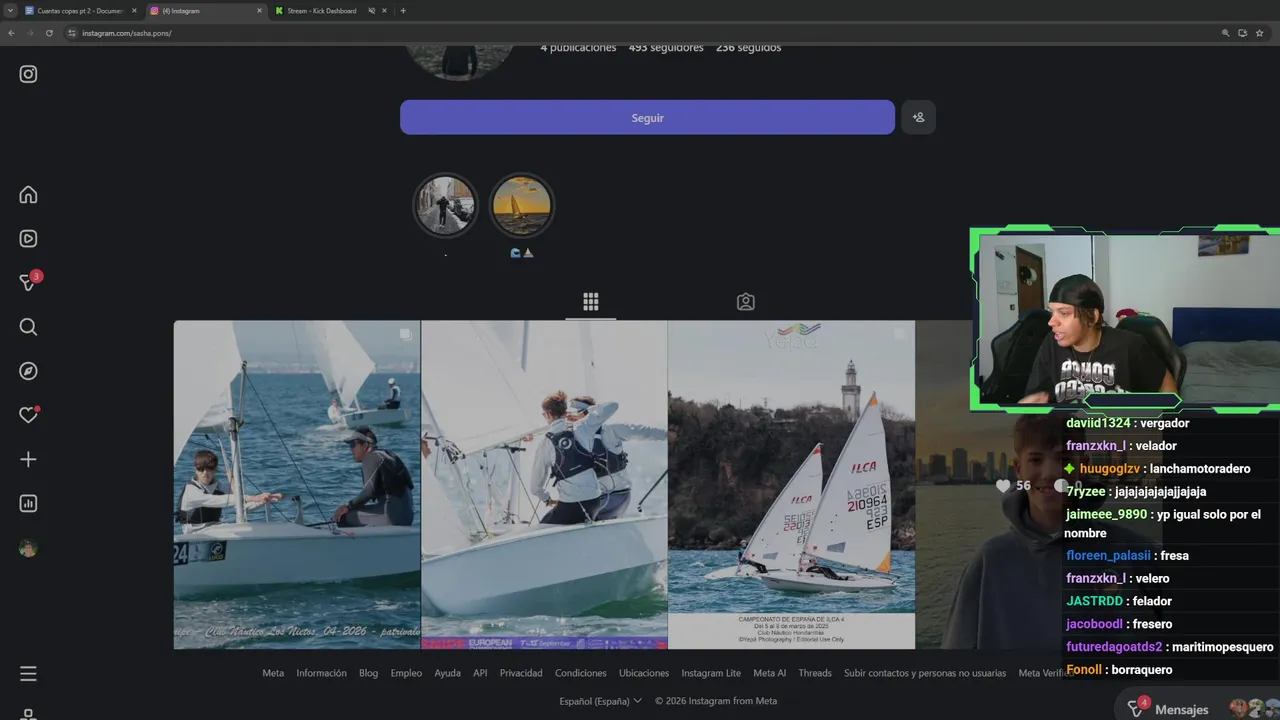Open the Ayuda footer link
The height and width of the screenshot is (720, 1280).
(x=447, y=673)
